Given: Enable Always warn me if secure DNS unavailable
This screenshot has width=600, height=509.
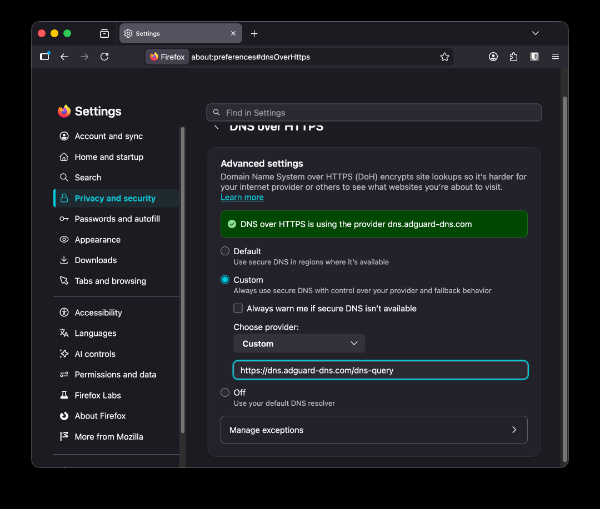Looking at the screenshot, I should point(238,308).
